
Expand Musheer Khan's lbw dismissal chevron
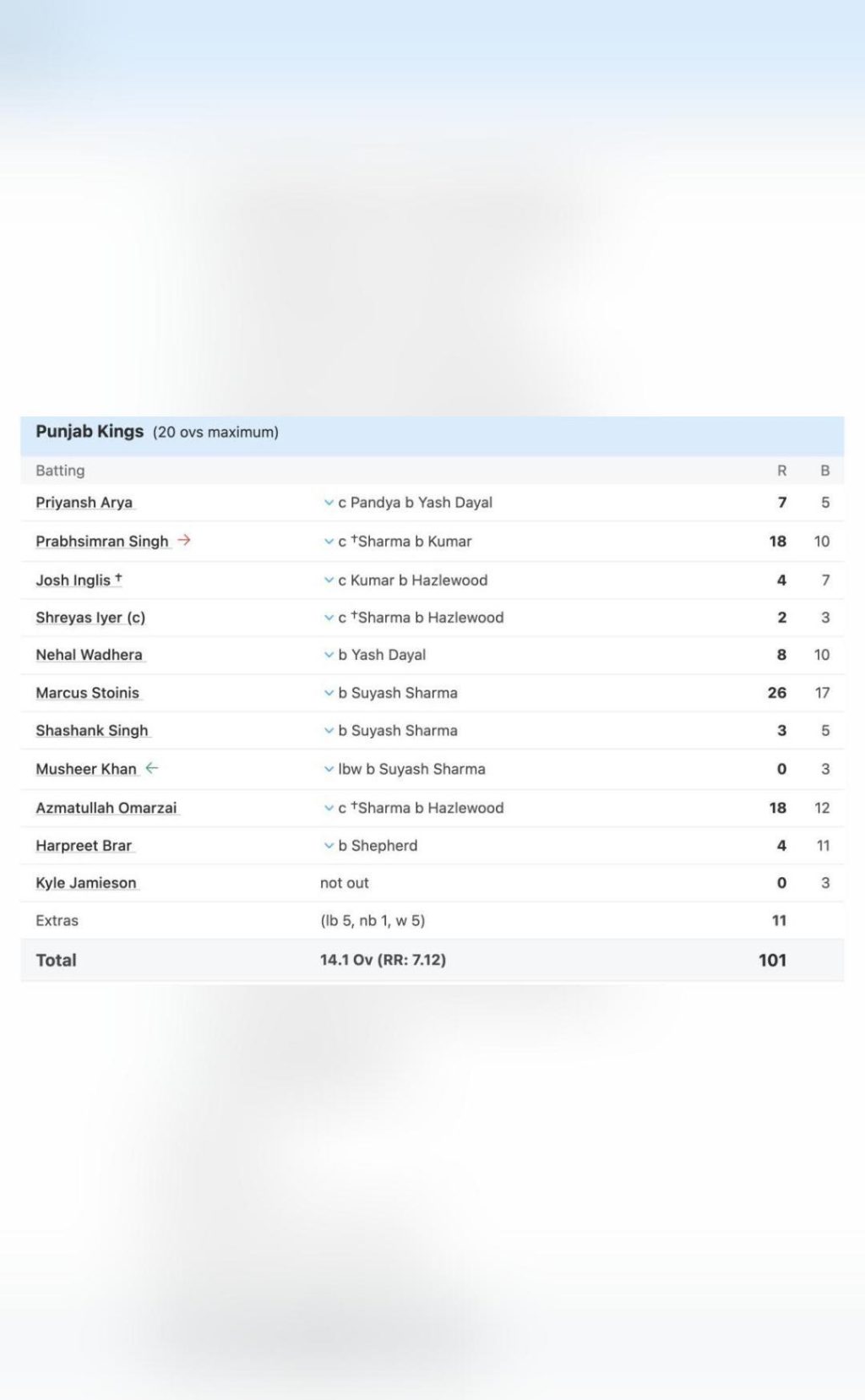click(329, 770)
